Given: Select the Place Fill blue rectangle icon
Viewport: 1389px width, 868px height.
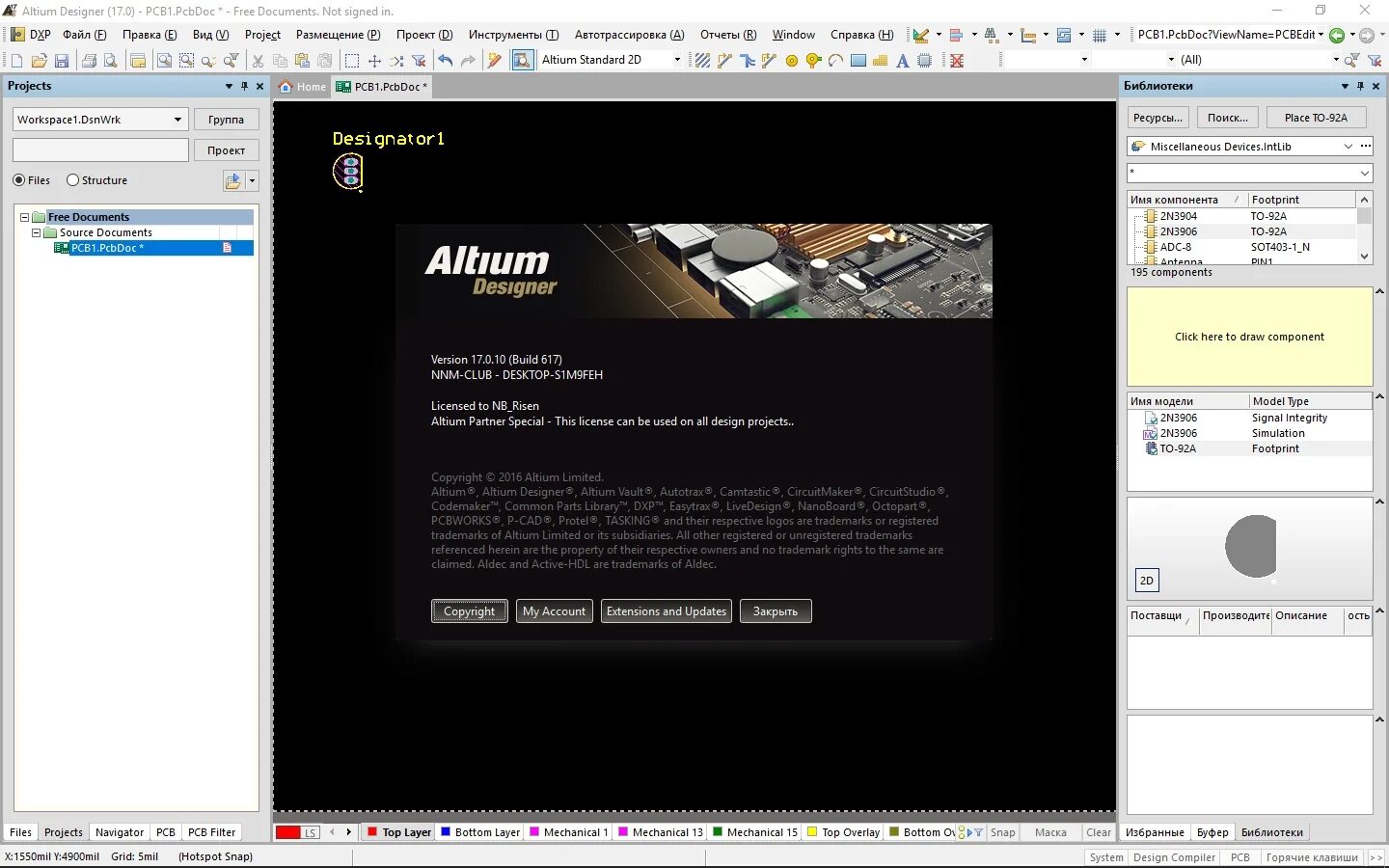Looking at the screenshot, I should pyautogui.click(x=858, y=61).
